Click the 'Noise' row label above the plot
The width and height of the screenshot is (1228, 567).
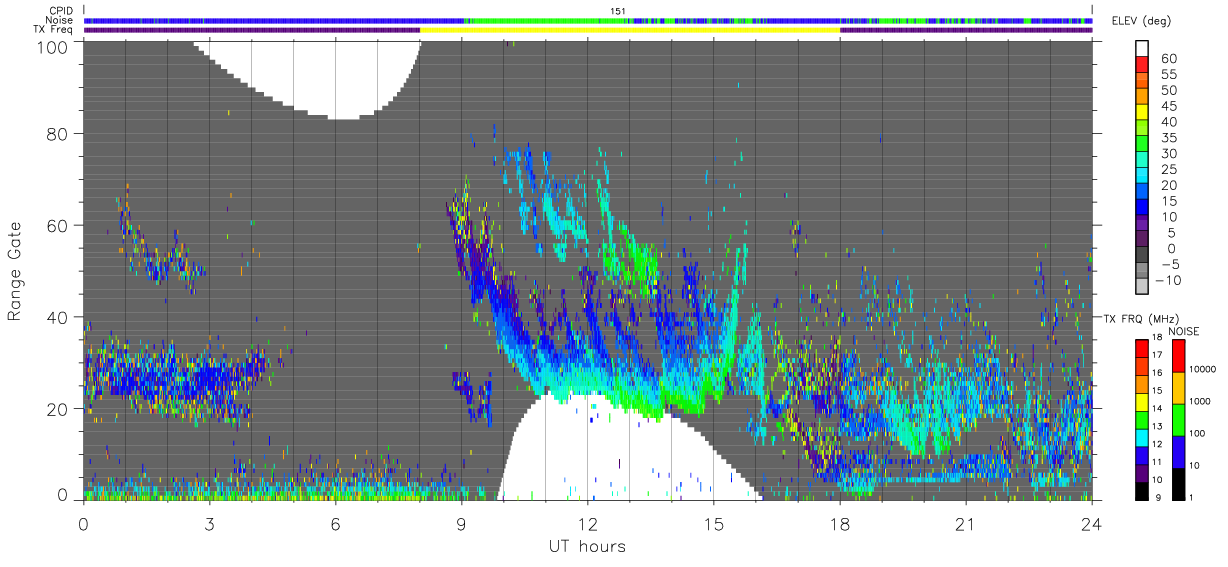pyautogui.click(x=59, y=20)
